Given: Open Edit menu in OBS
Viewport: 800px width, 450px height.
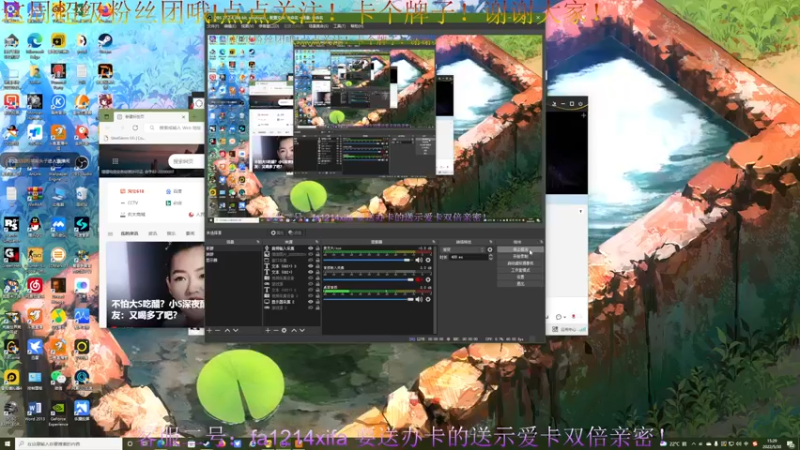Looking at the screenshot, I should [230, 26].
